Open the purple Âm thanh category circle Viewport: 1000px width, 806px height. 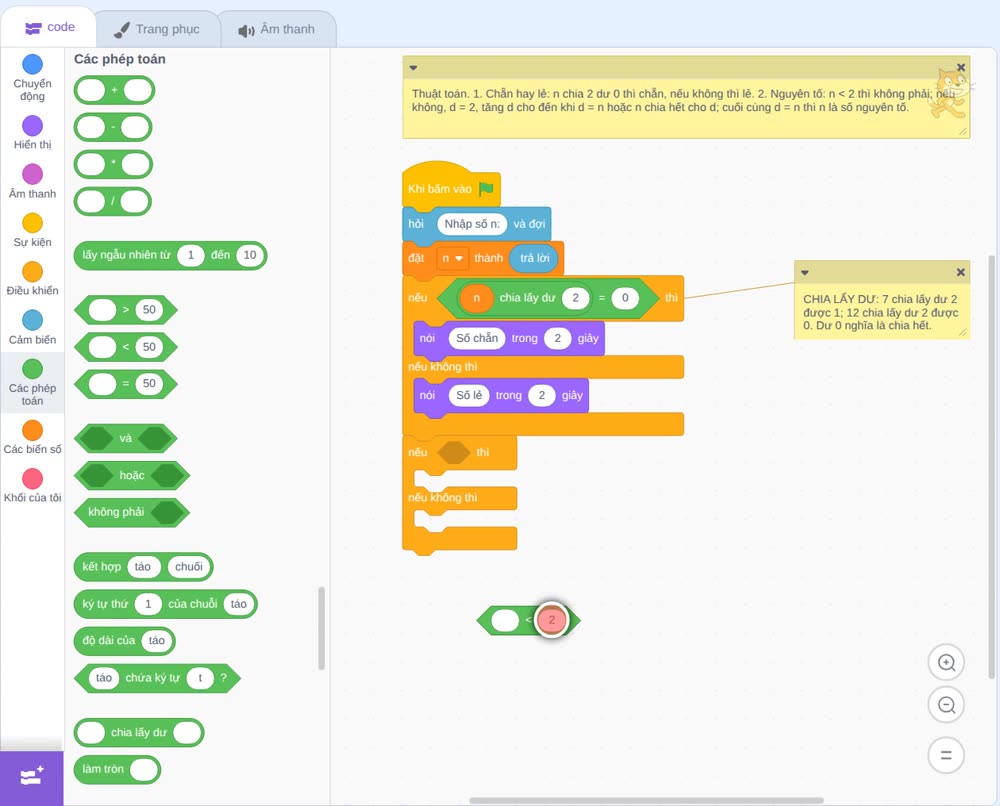pos(33,174)
